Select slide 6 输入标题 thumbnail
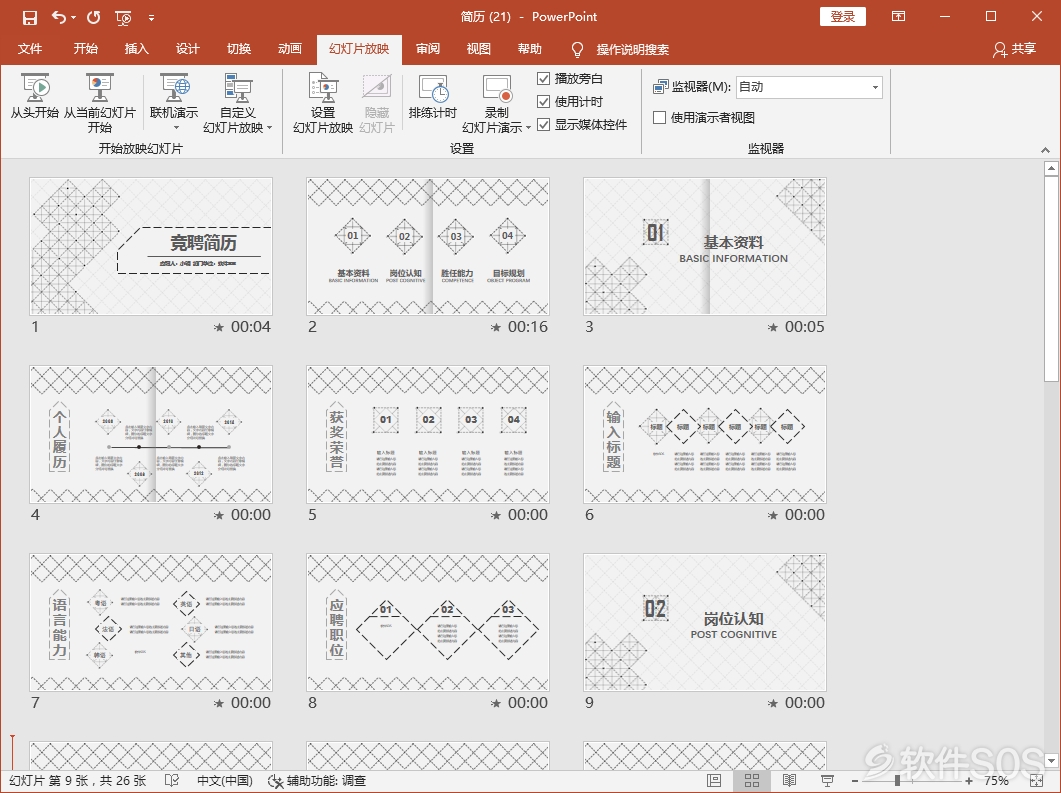Viewport: 1061px width, 793px height. click(705, 434)
